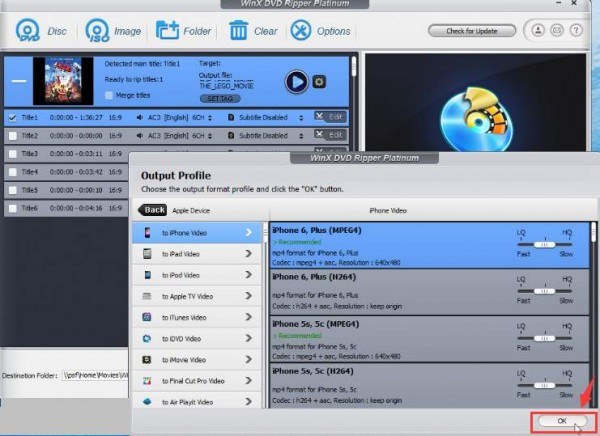Click the iPod Video device icon
Image resolution: width=600 pixels, height=436 pixels.
tap(147, 275)
